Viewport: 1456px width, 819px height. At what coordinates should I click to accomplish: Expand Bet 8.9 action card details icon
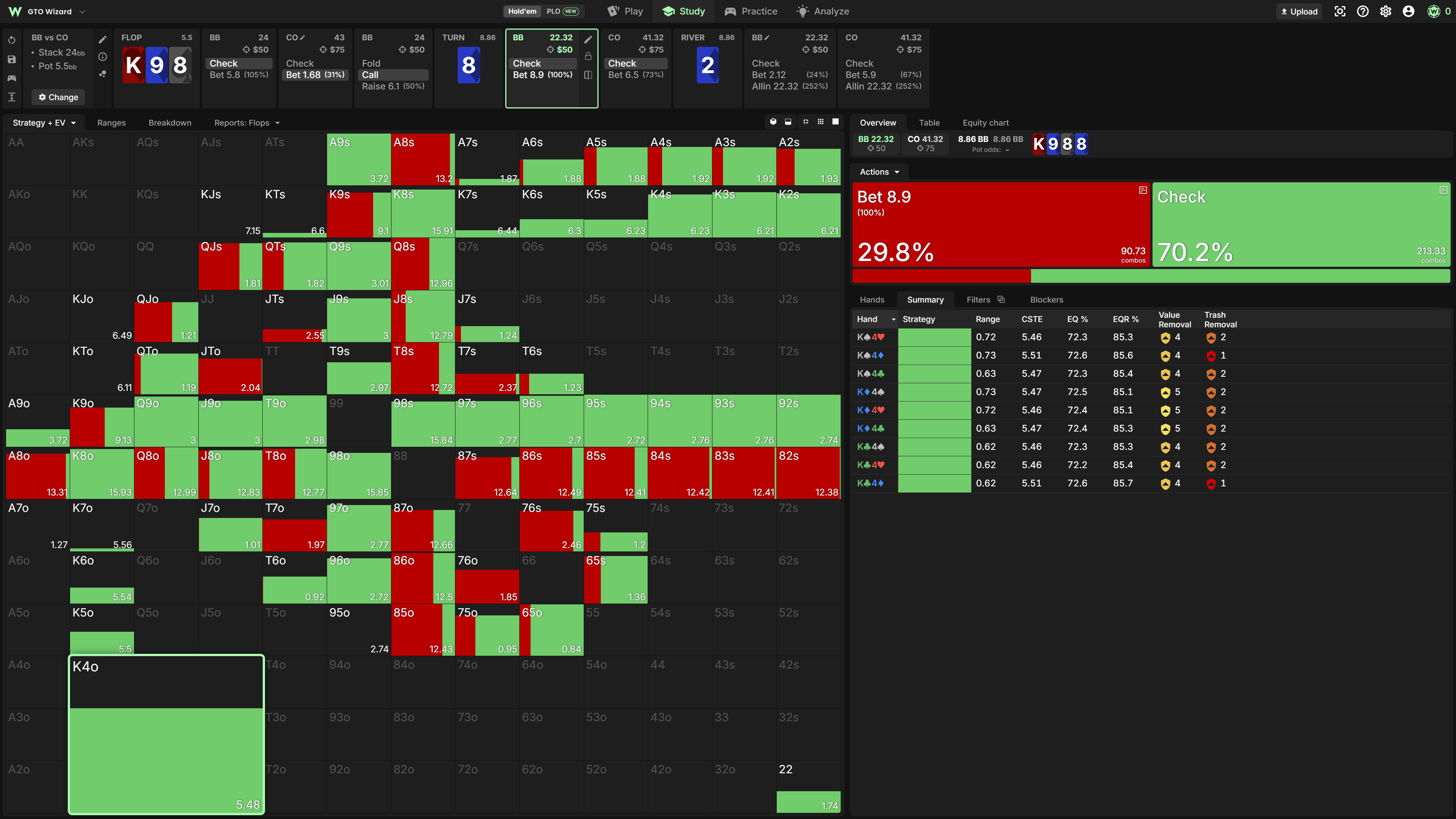coord(1142,190)
